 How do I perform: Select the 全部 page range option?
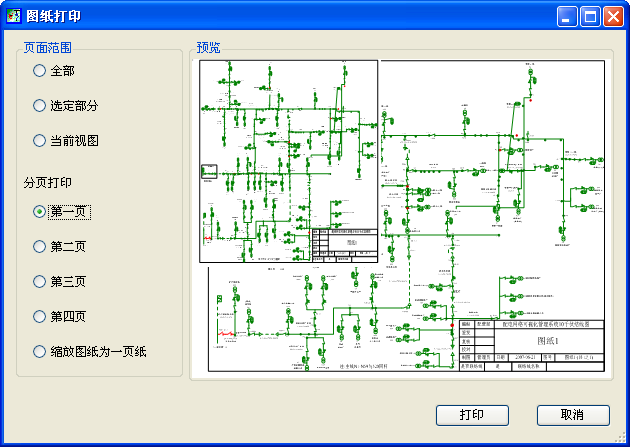pyautogui.click(x=39, y=71)
